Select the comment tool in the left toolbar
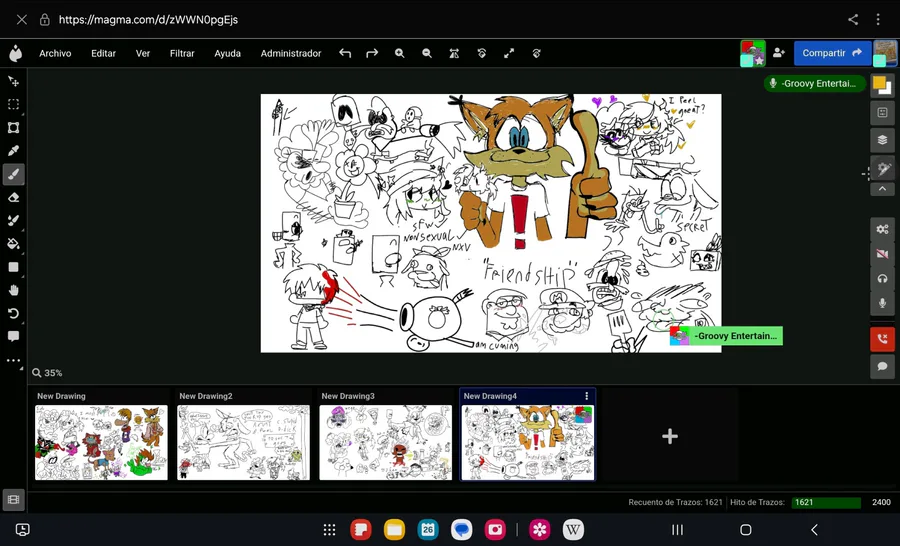 coord(13,336)
